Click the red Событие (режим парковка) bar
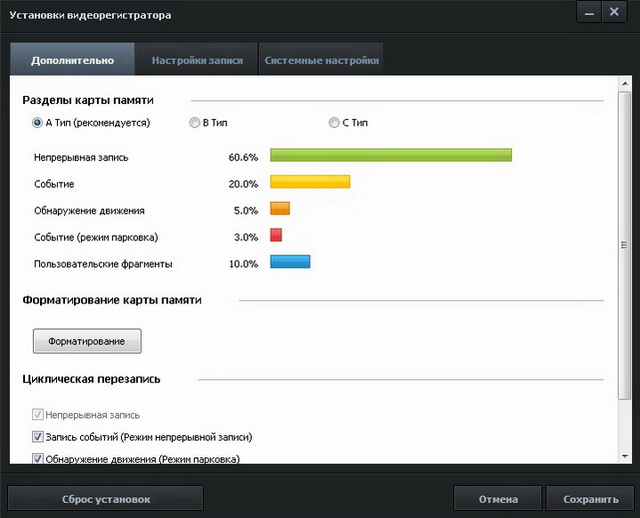Image resolution: width=640 pixels, height=518 pixels. point(276,235)
